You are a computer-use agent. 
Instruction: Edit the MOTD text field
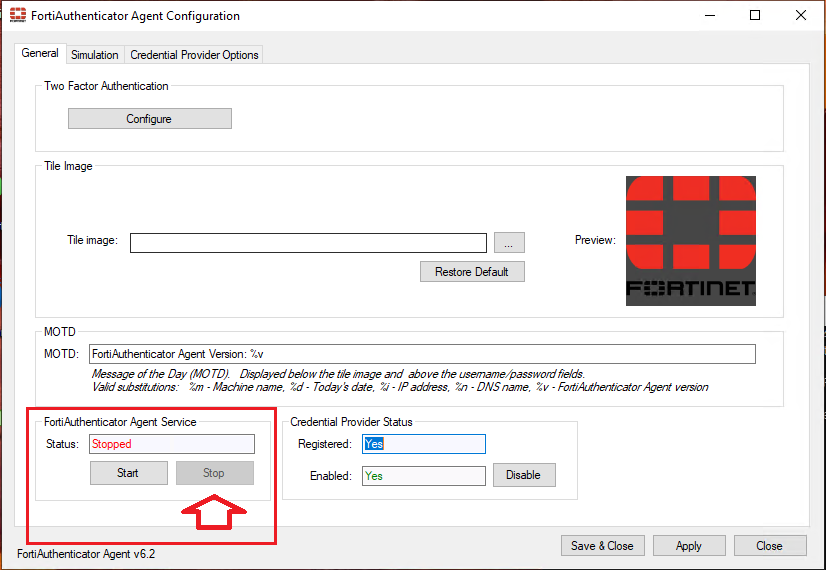(422, 354)
